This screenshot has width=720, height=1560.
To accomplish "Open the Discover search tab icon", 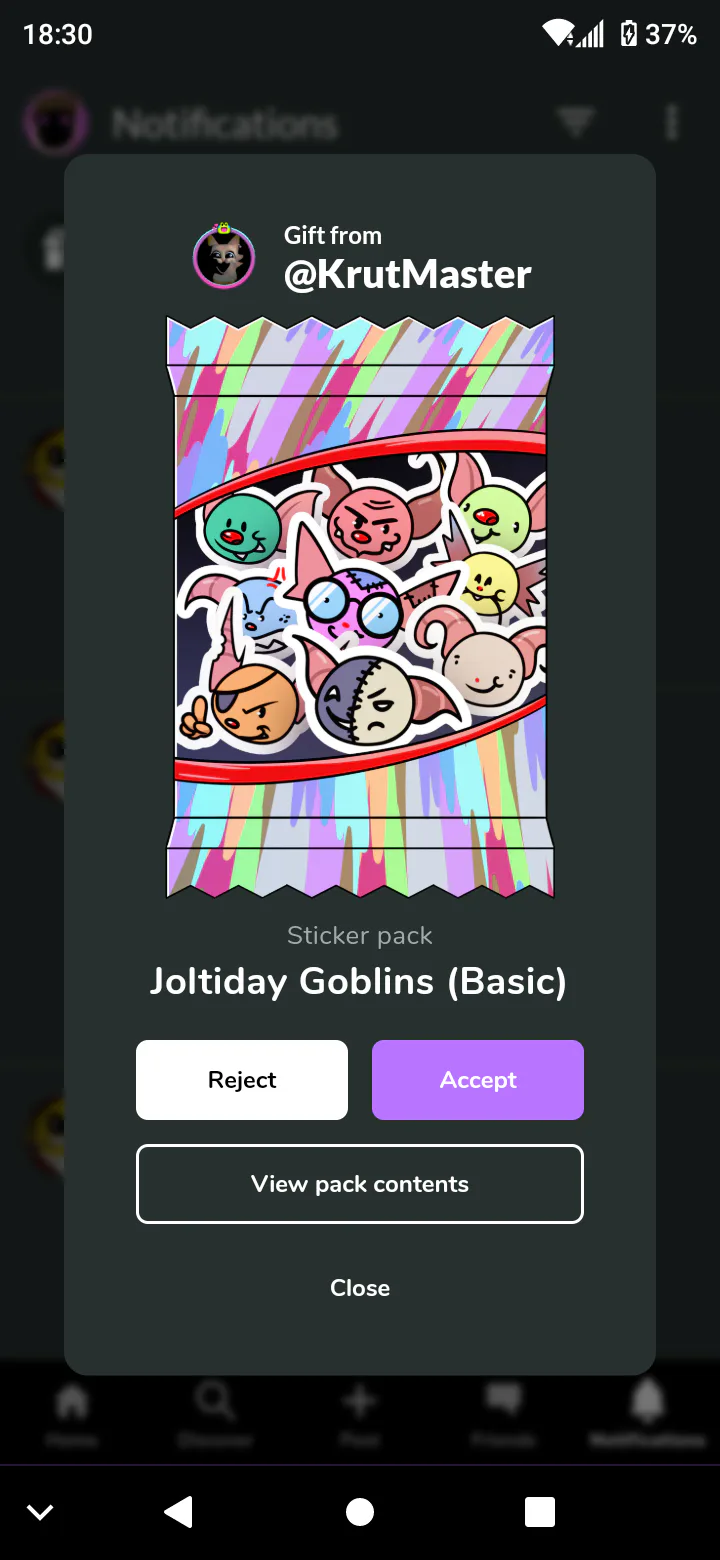I will tap(216, 1402).
